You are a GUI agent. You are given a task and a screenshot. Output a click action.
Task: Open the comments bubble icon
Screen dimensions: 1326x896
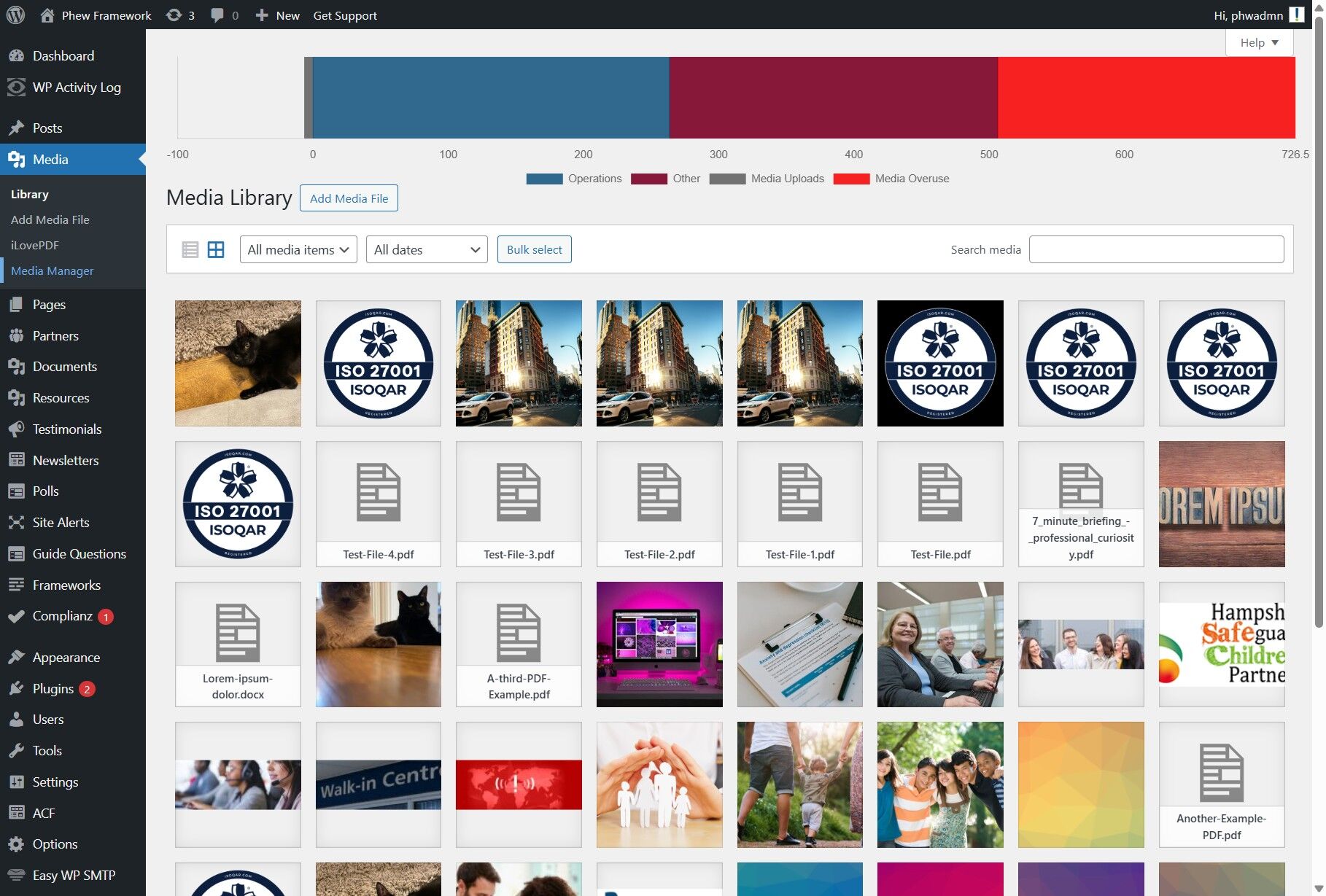217,15
